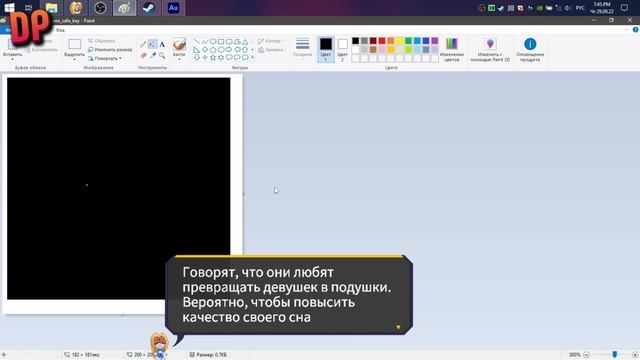Open Adobe Audition from the taskbar

click(173, 8)
